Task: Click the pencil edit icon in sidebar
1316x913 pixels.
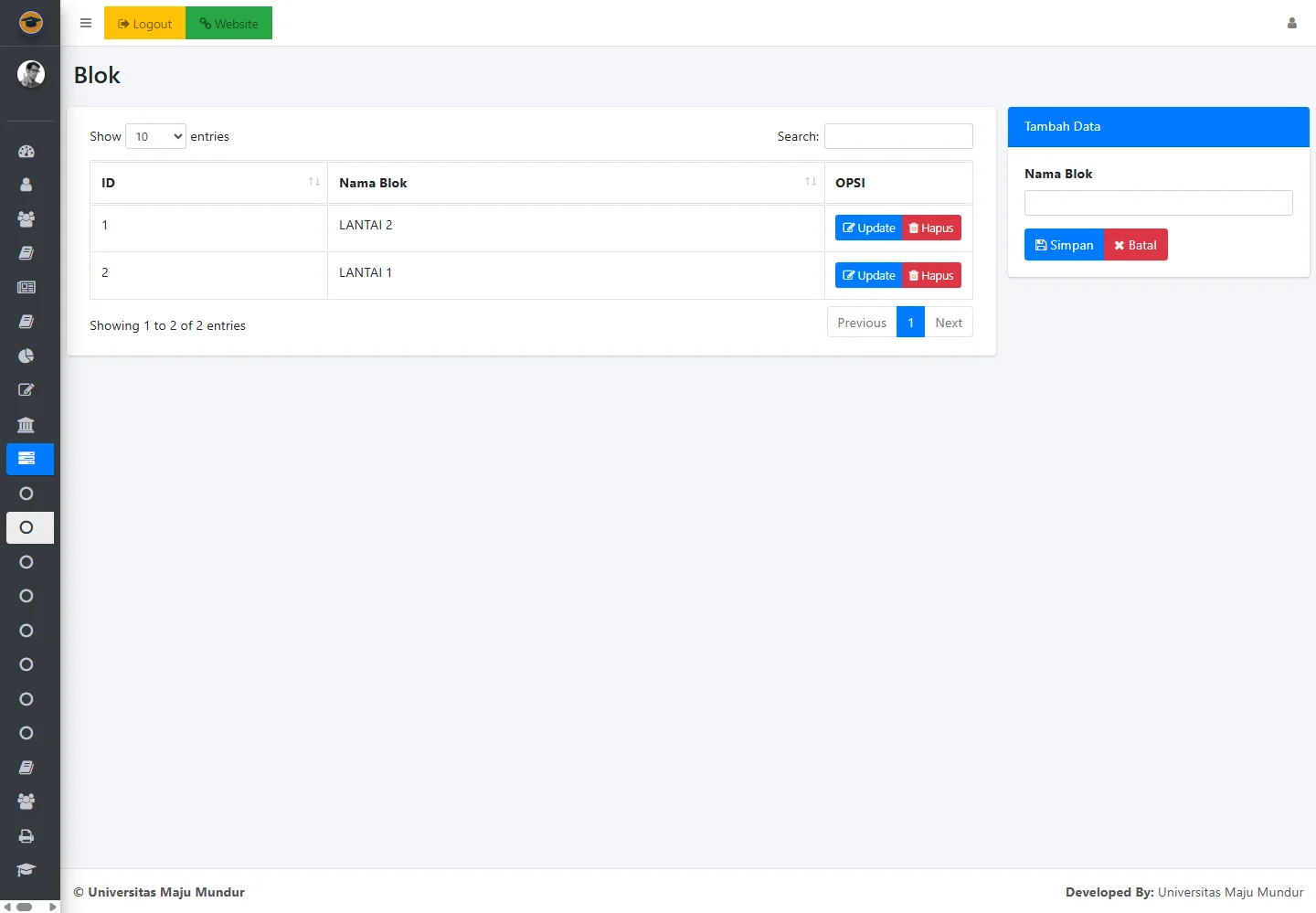Action: click(x=27, y=390)
